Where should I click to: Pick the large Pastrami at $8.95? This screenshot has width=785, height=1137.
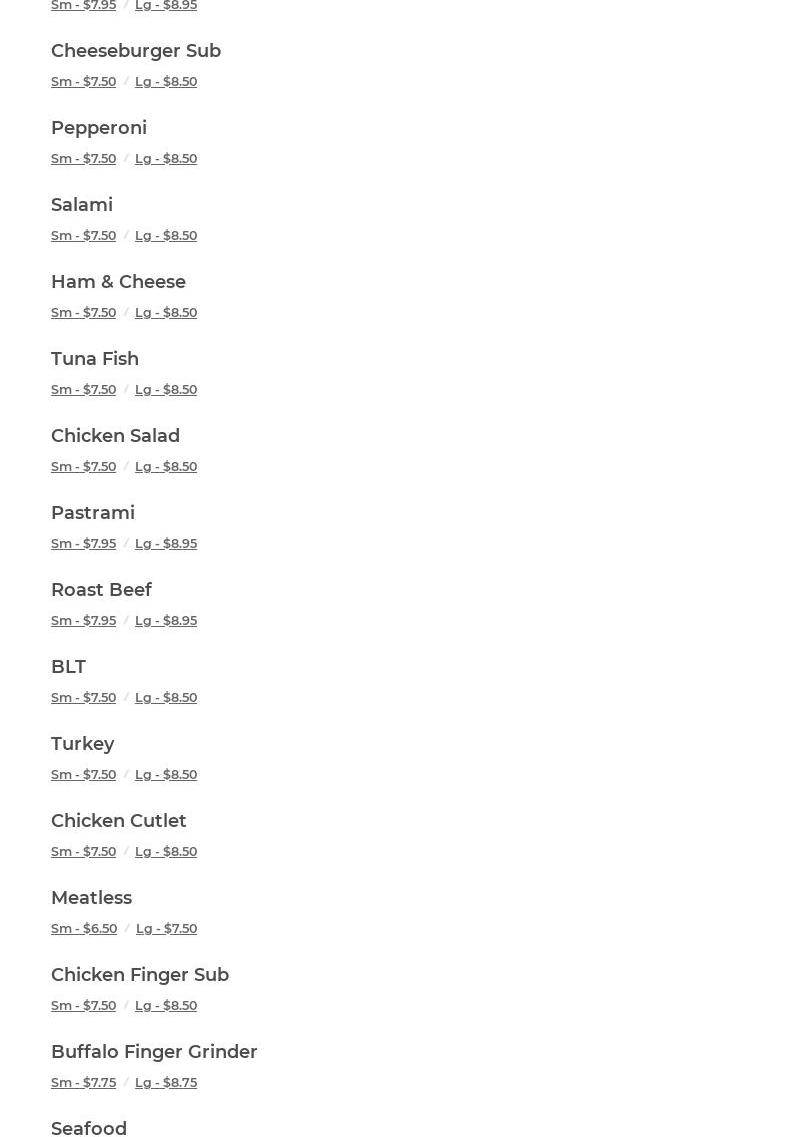point(166,544)
